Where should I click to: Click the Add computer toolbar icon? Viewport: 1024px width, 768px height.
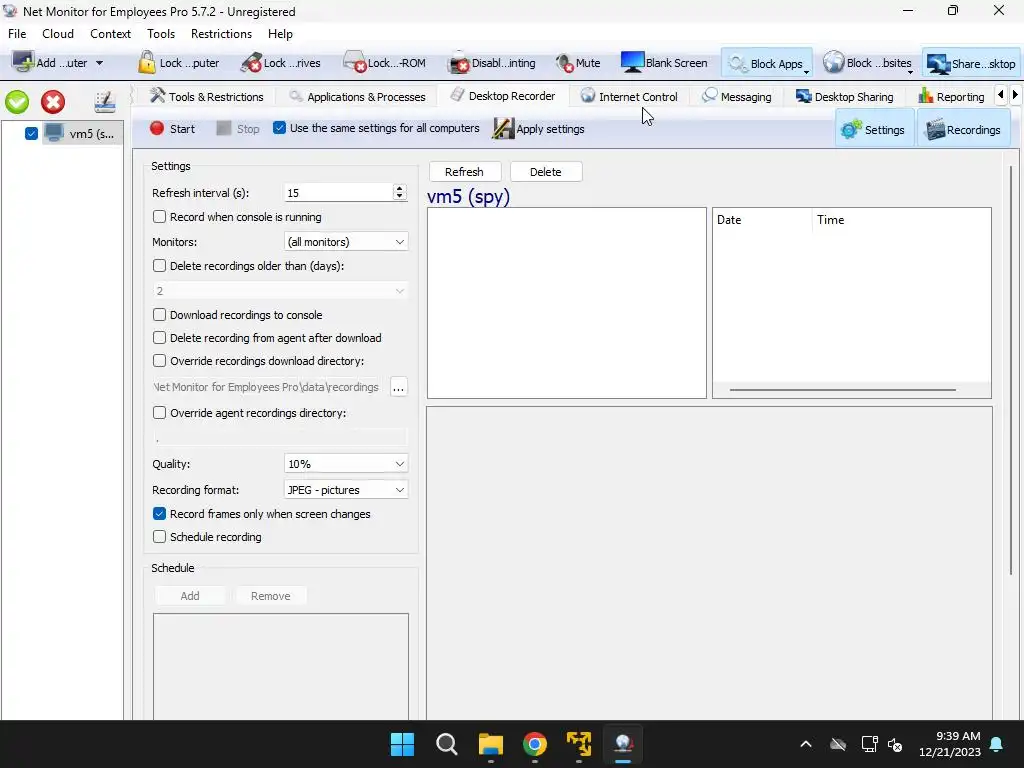click(24, 62)
